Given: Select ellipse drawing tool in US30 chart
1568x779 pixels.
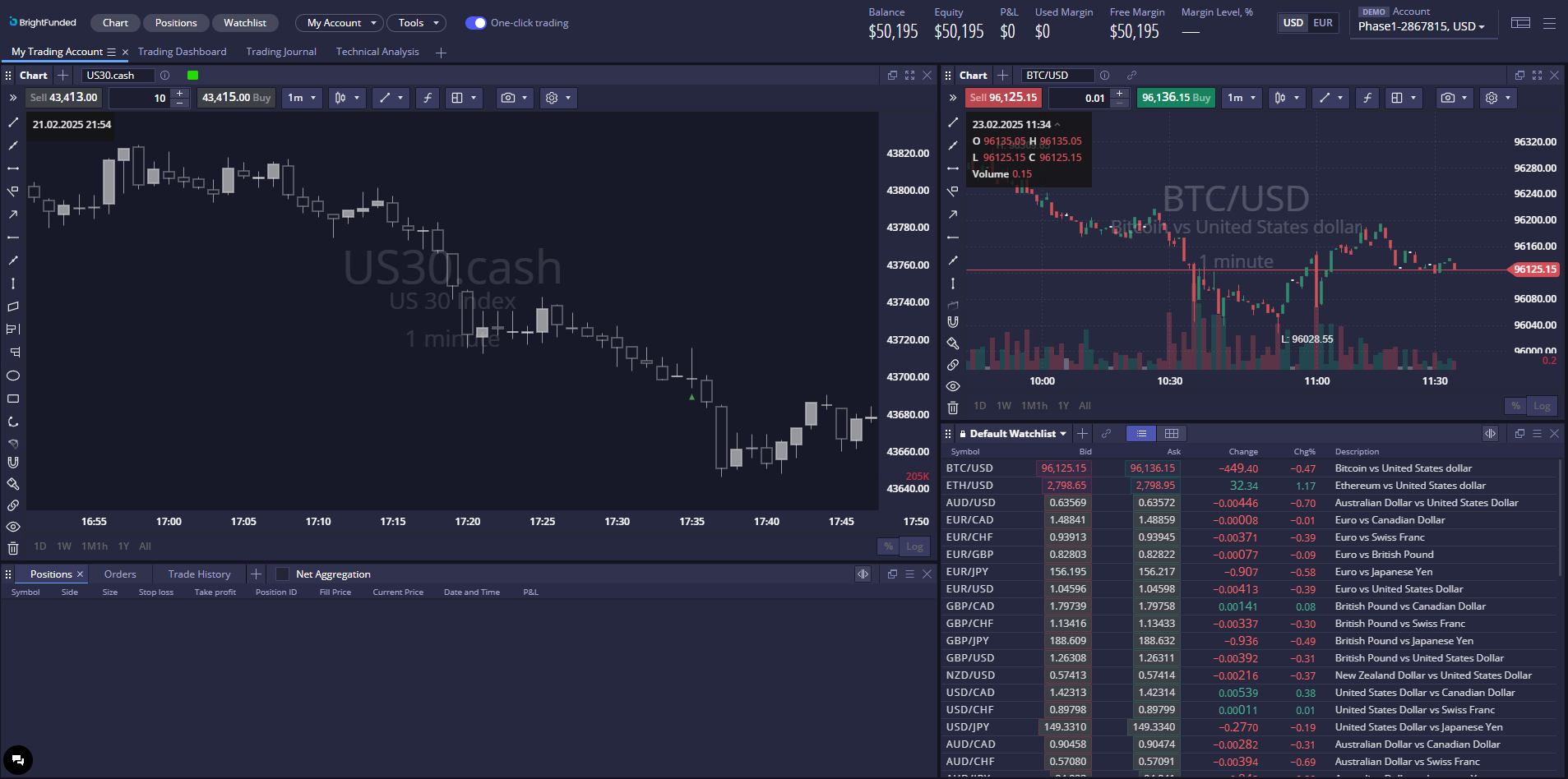Looking at the screenshot, I should pos(13,376).
